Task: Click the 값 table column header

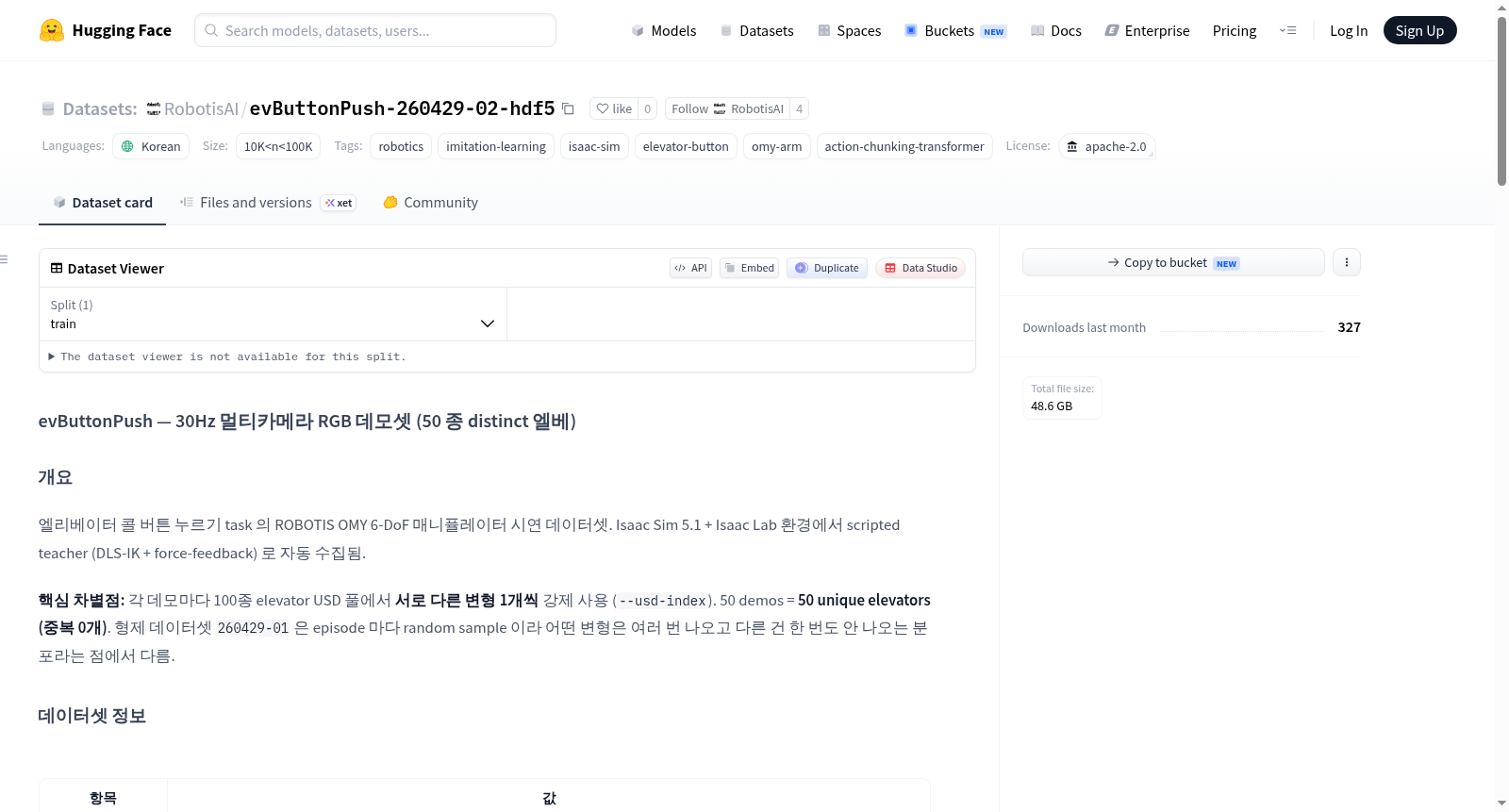Action: pos(549,798)
